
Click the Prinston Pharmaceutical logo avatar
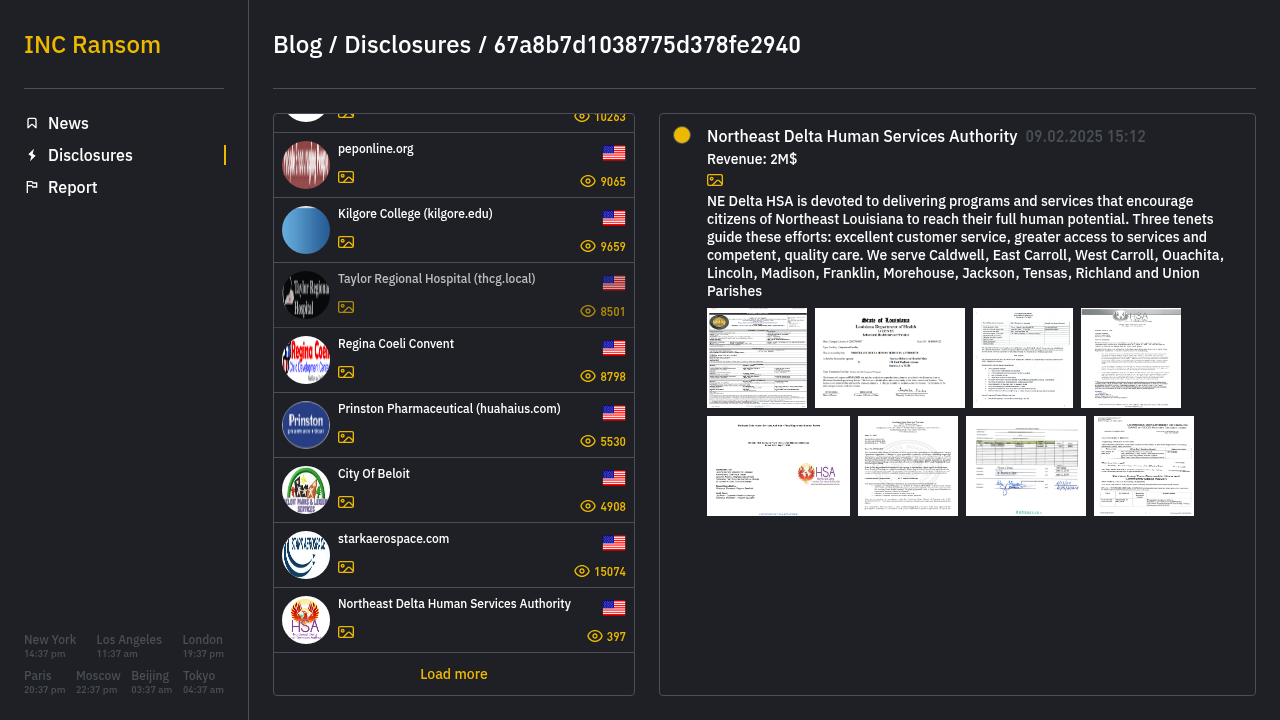(x=306, y=425)
